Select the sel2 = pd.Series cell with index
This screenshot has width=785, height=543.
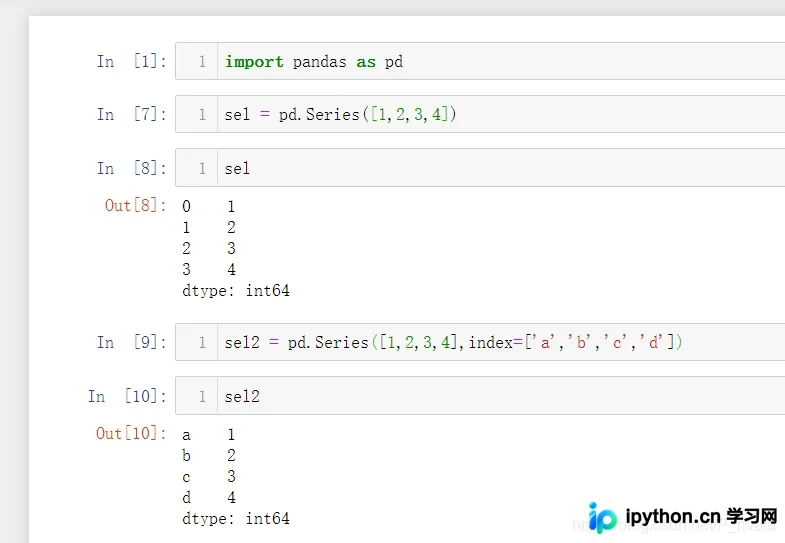click(480, 342)
